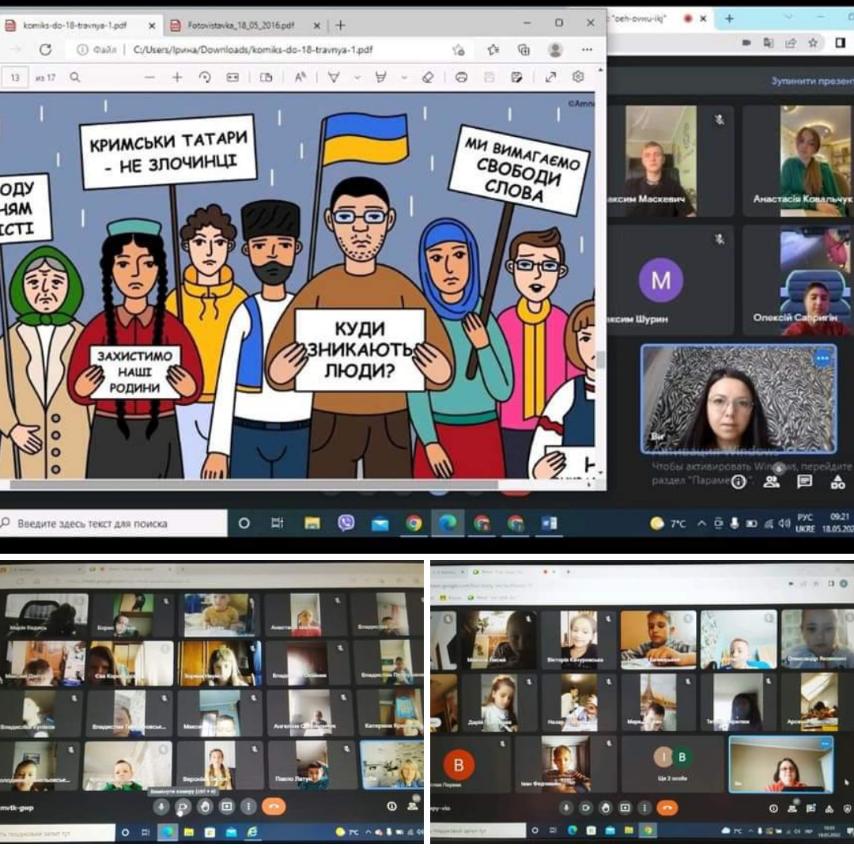This screenshot has height=848, width=854.
Task: Click the Edge address bar path
Action: point(252,50)
